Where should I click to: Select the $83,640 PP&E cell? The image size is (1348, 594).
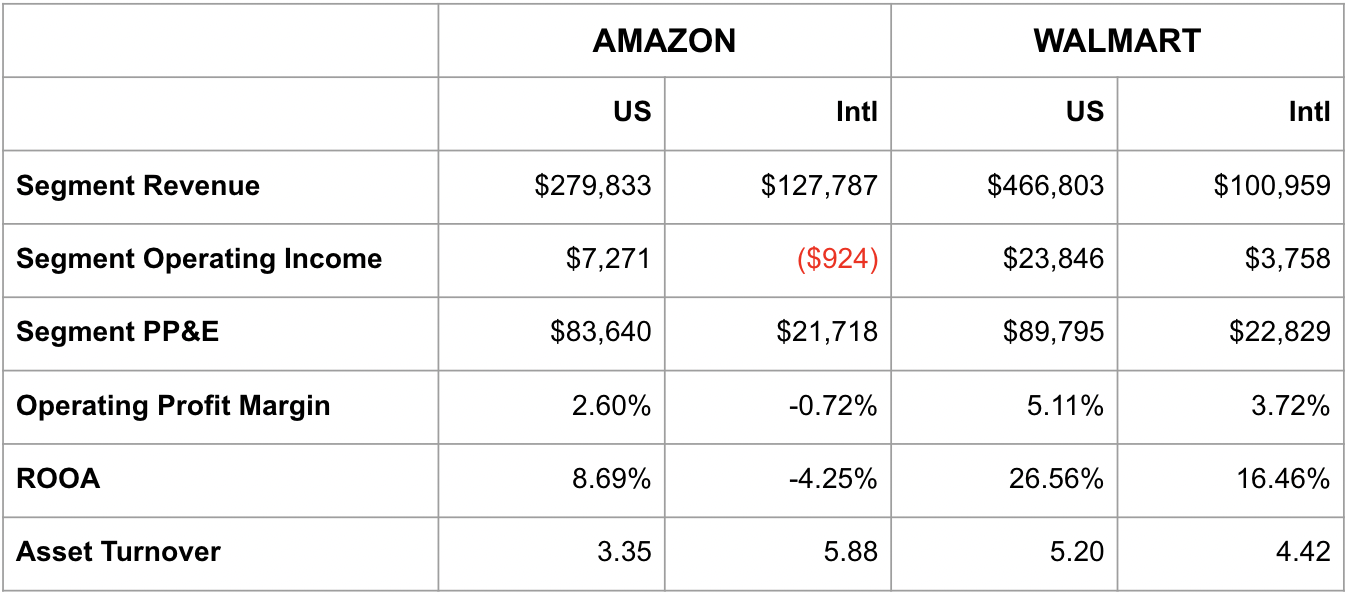click(x=600, y=332)
